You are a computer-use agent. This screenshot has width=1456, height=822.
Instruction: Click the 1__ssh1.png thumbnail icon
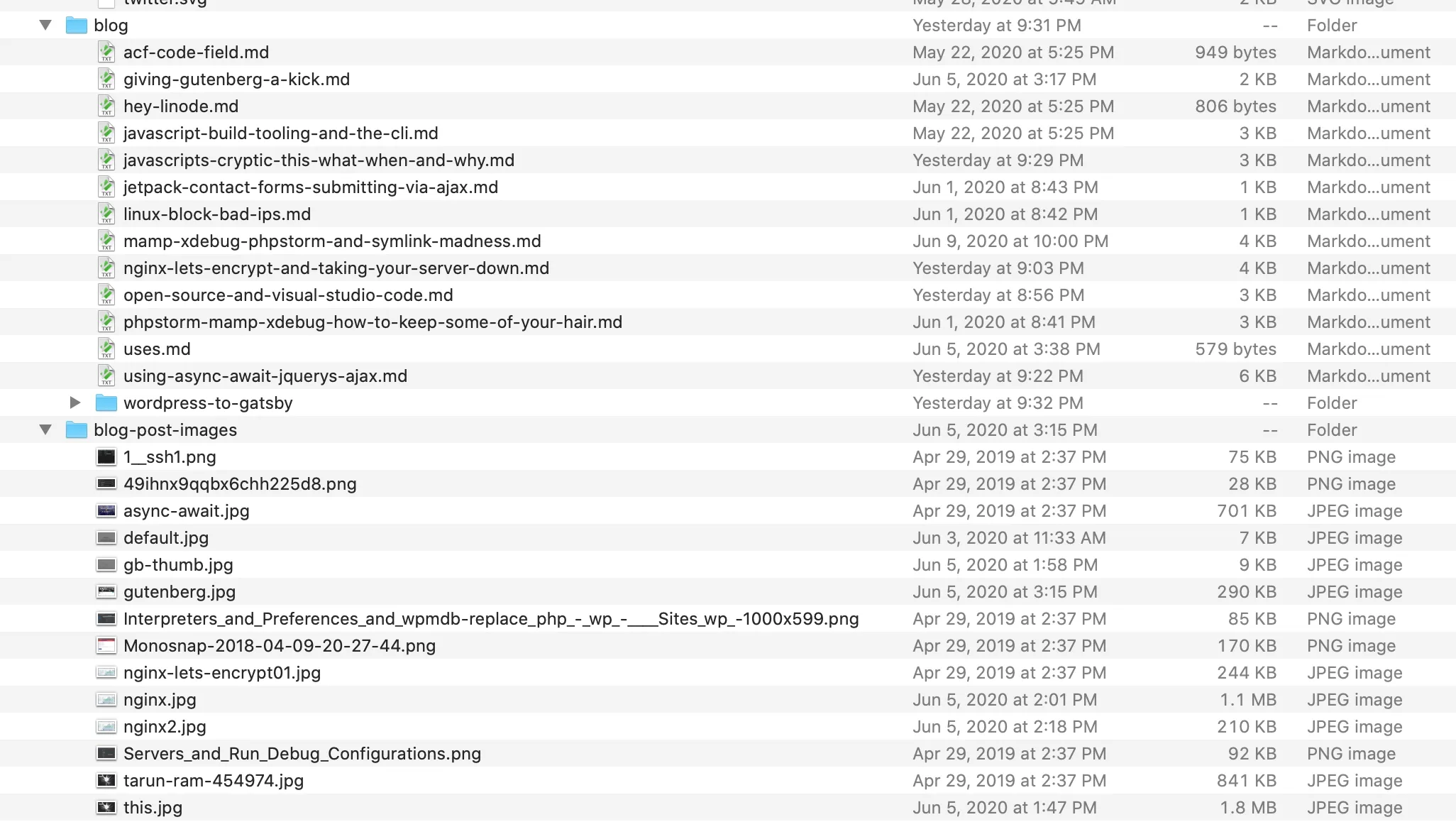click(x=106, y=456)
